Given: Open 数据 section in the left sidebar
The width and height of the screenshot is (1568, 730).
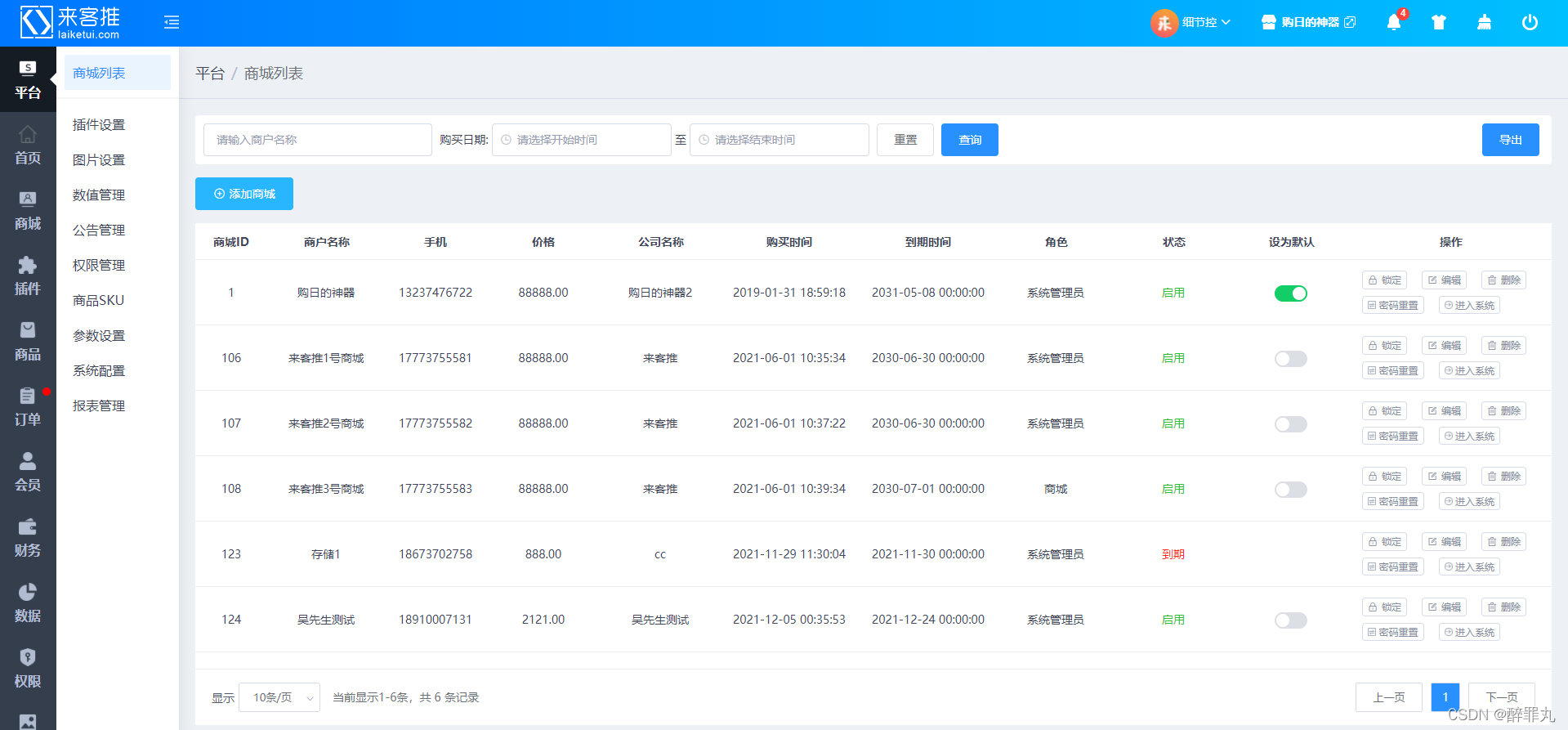Looking at the screenshot, I should tap(28, 603).
